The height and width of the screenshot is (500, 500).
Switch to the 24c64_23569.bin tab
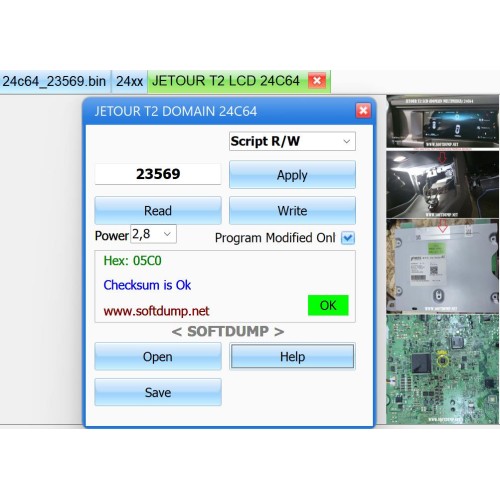point(54,82)
